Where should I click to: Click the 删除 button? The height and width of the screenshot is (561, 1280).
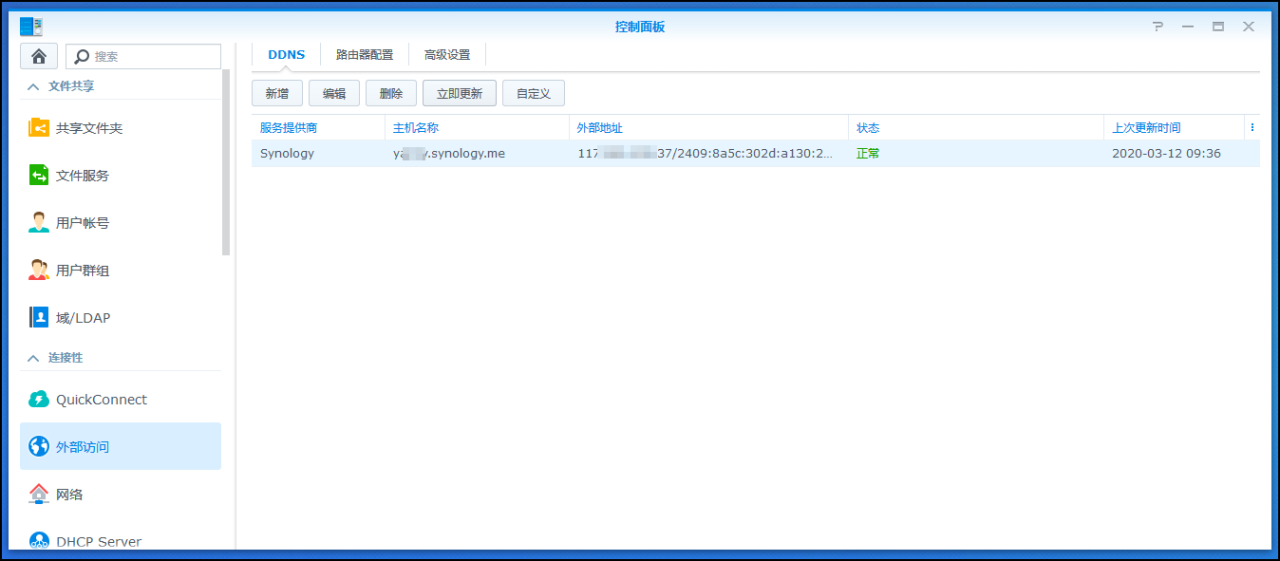[x=391, y=93]
